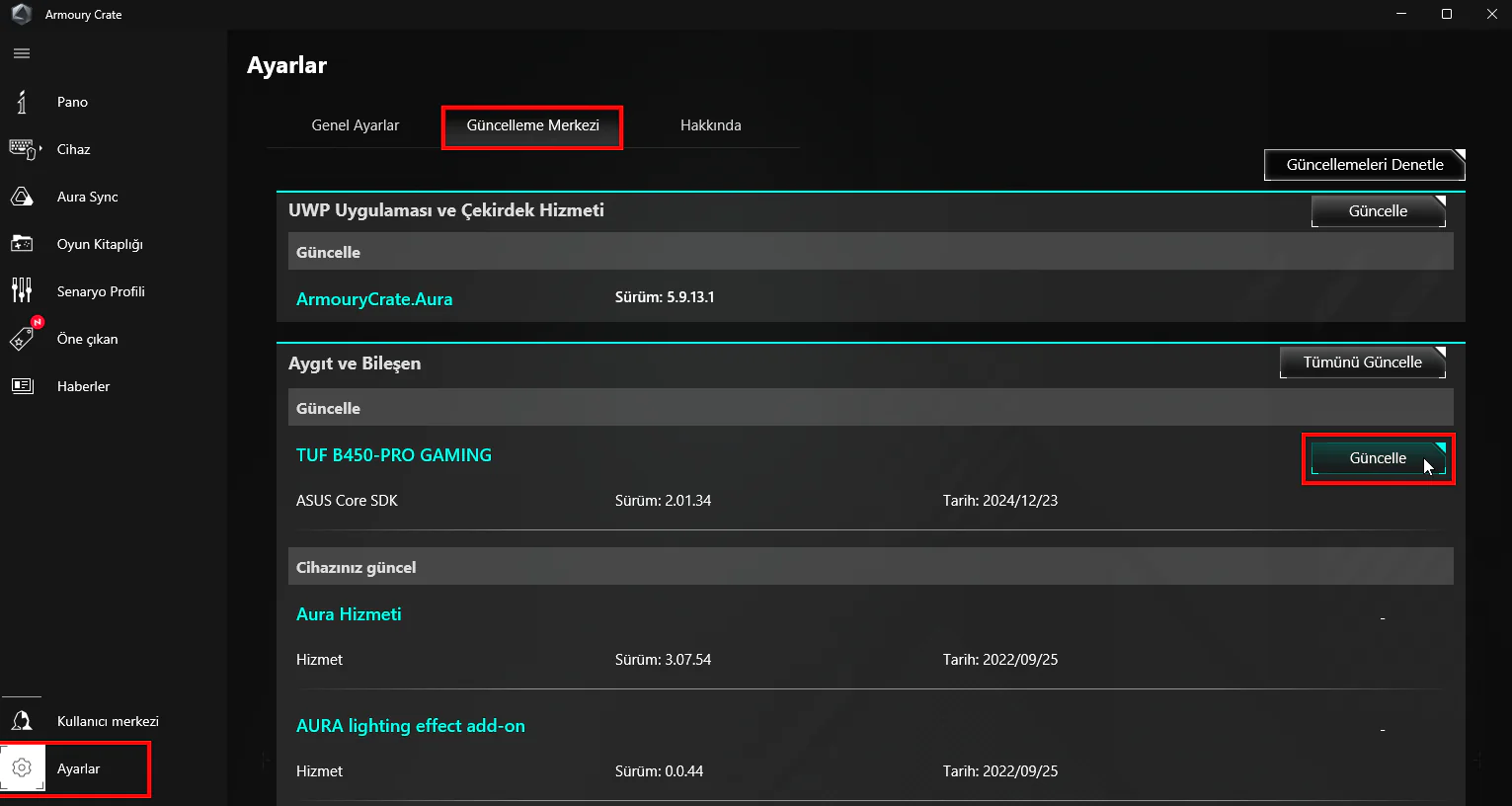Open the Hakkında tab
Viewport: 1512px width, 806px height.
[710, 125]
